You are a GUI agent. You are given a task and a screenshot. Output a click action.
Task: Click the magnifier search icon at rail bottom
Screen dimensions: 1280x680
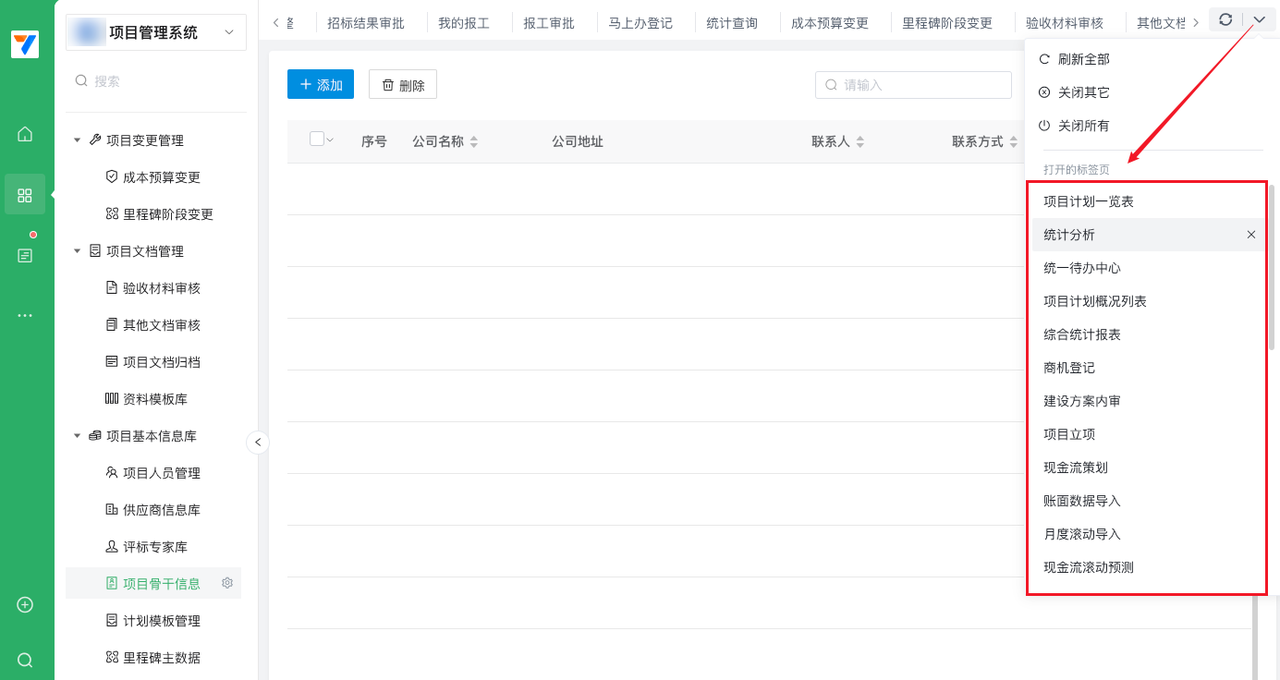click(25, 660)
